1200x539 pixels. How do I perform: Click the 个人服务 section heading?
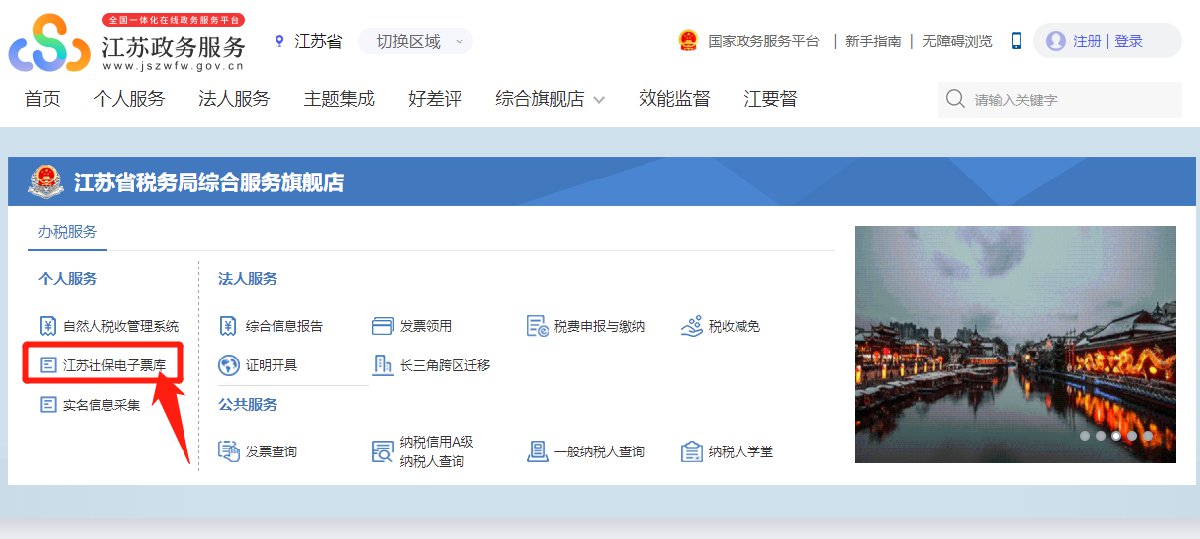(68, 278)
